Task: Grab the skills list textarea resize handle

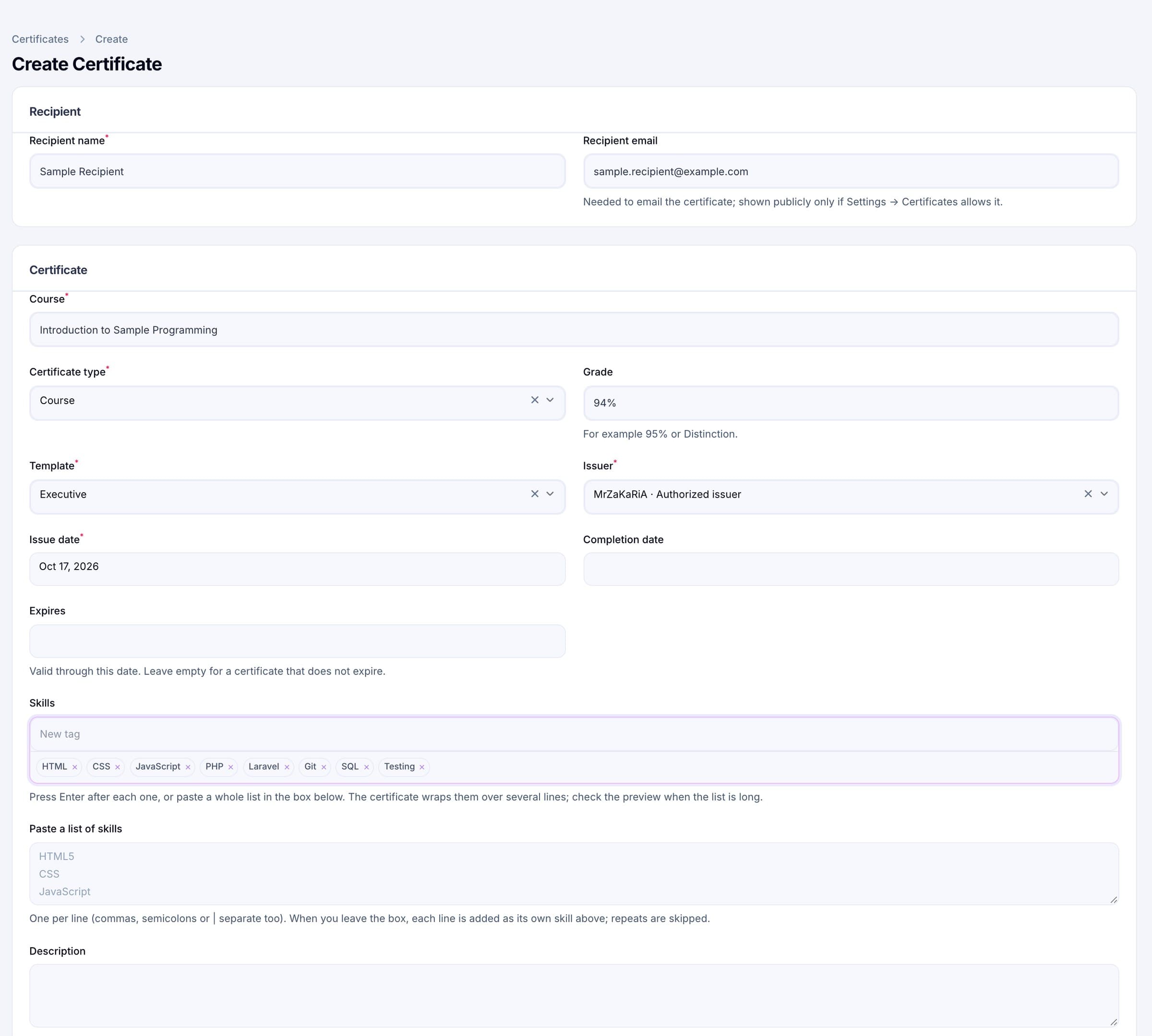Action: pos(1114,899)
